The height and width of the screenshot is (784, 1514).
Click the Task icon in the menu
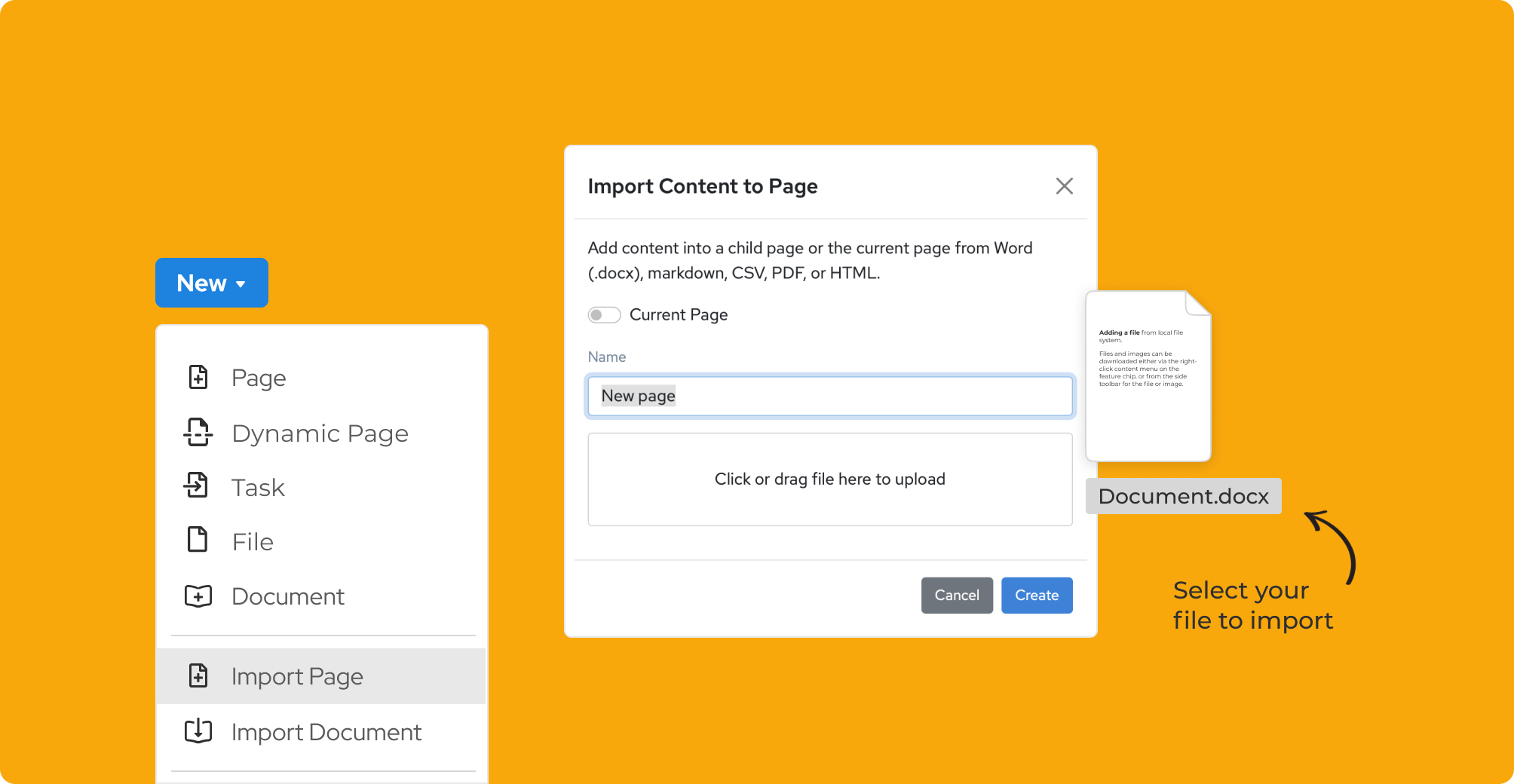(x=197, y=486)
